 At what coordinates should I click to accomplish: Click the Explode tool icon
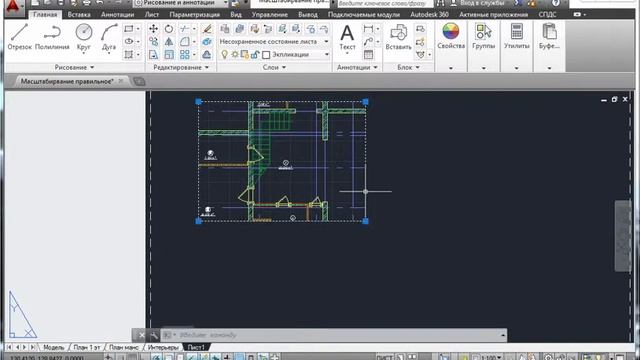(207, 41)
